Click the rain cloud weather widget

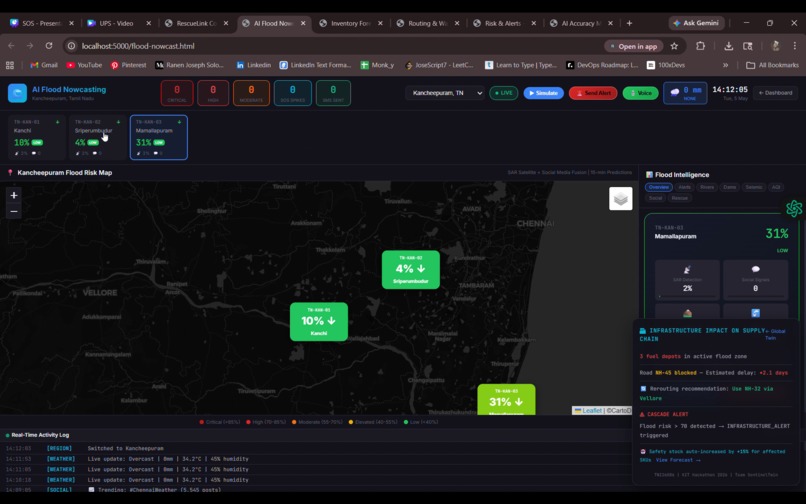point(685,93)
